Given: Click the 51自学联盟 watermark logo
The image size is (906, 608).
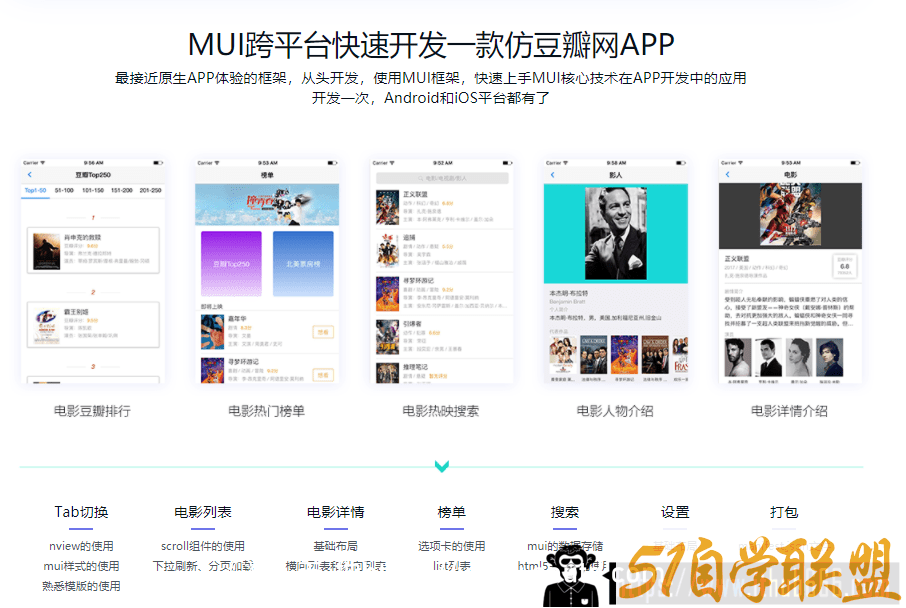Looking at the screenshot, I should (x=758, y=570).
